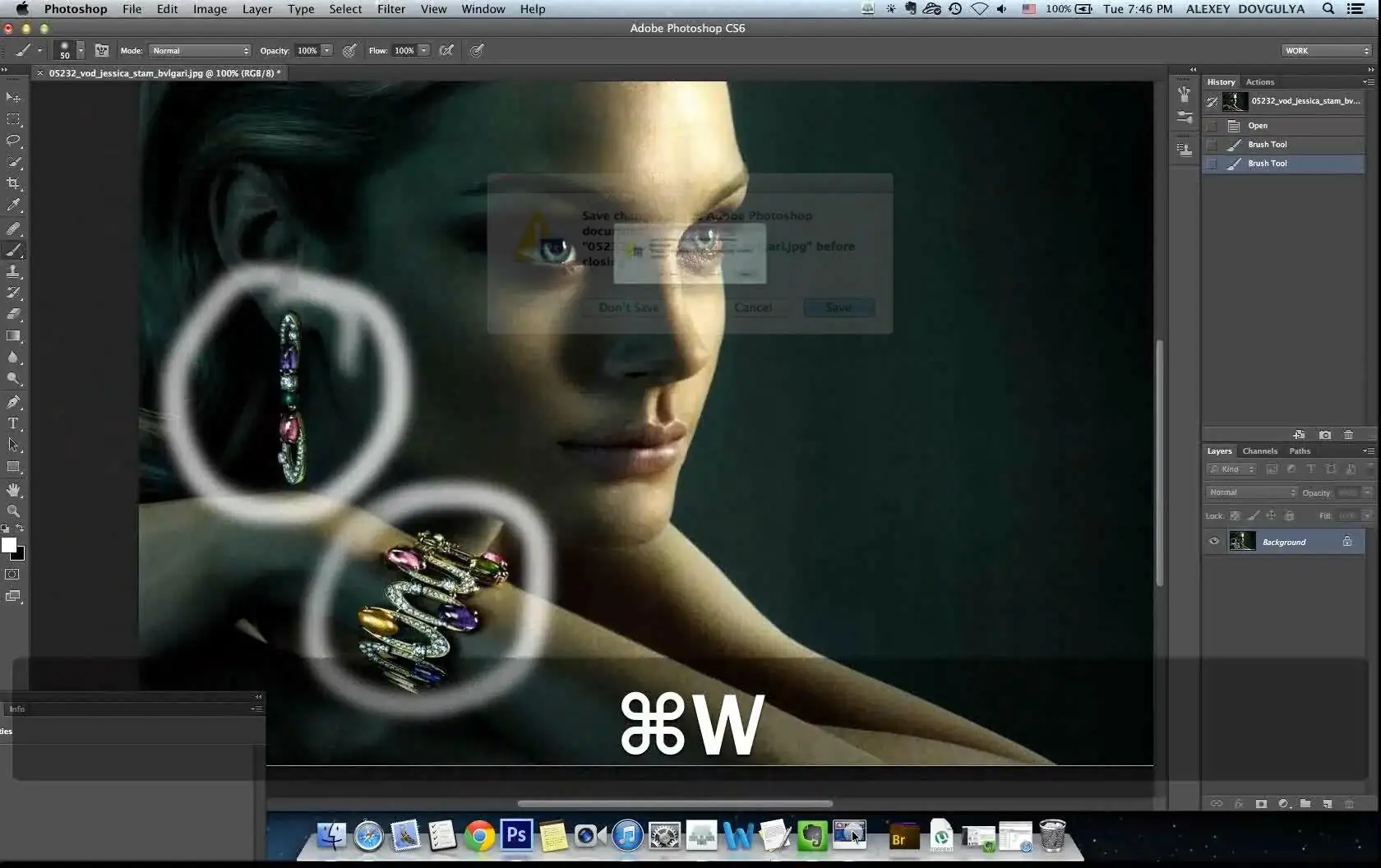Select the Eyedropper tool
This screenshot has height=868, width=1381.
click(x=13, y=205)
